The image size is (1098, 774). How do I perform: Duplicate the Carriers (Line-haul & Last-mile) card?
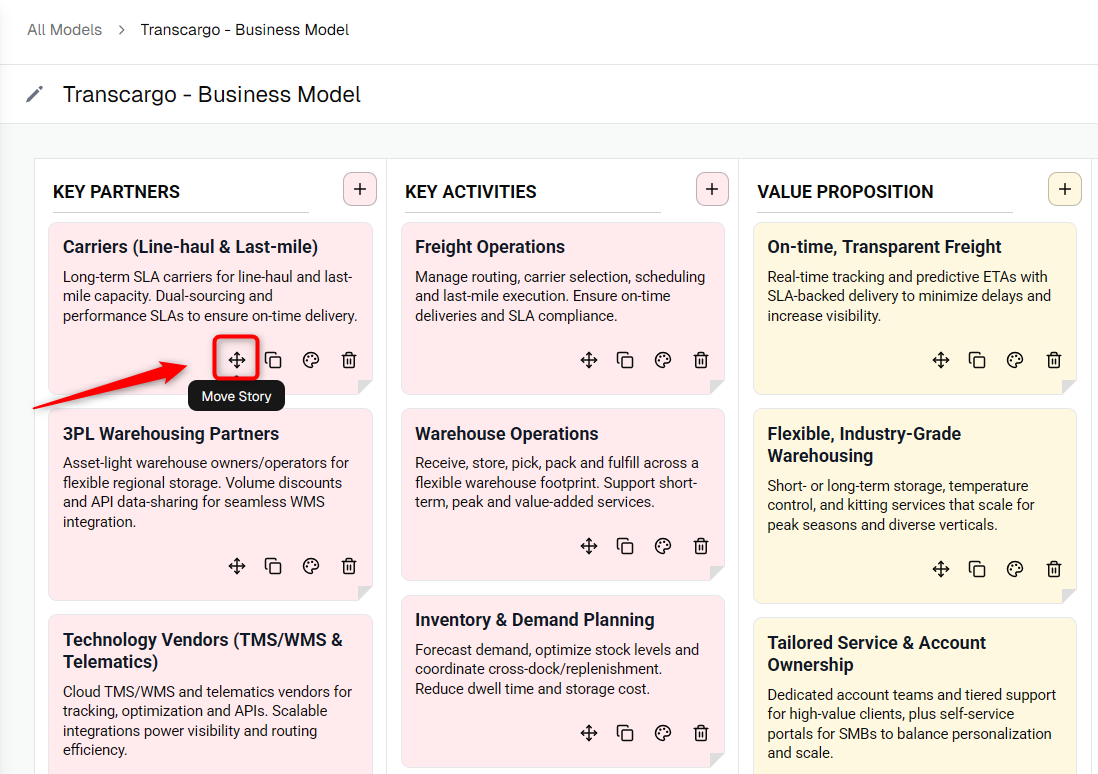[x=273, y=360]
